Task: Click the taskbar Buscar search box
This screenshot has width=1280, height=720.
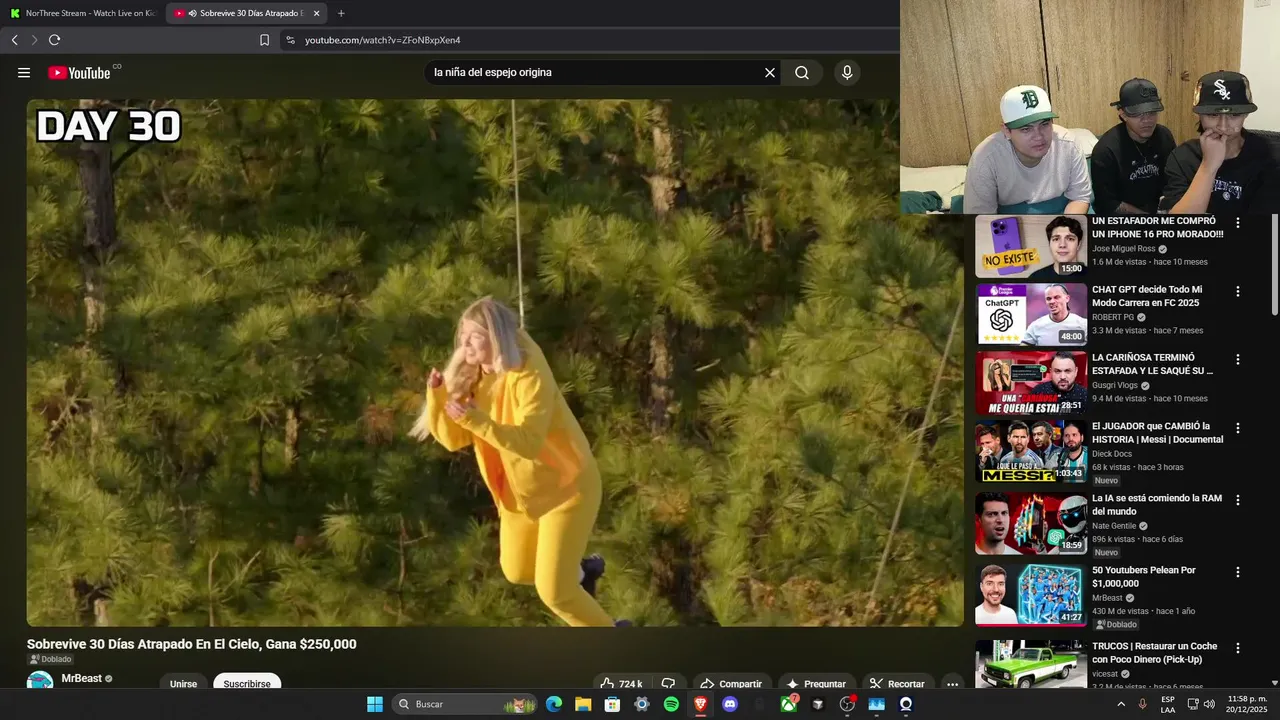Action: coord(465,704)
